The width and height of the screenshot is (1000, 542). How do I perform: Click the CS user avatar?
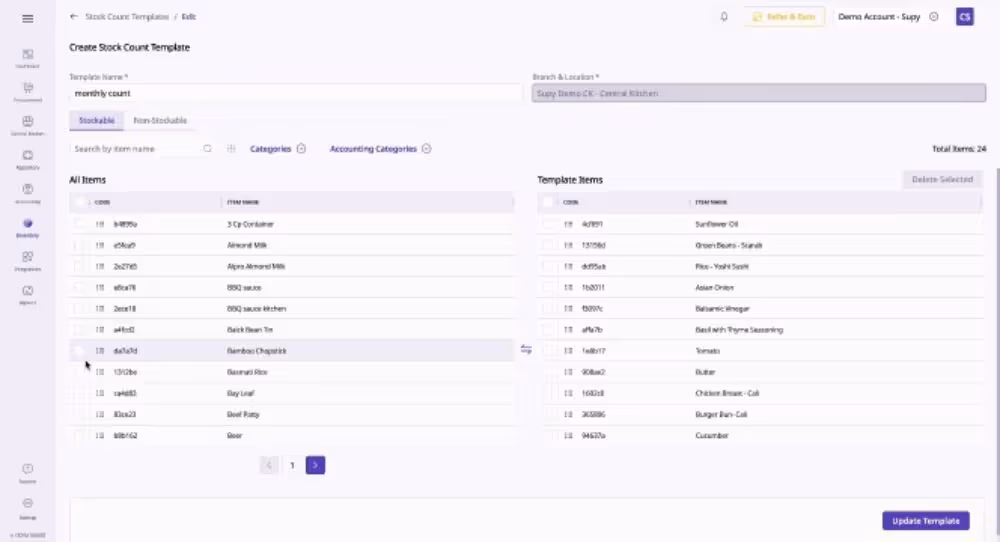(x=964, y=17)
